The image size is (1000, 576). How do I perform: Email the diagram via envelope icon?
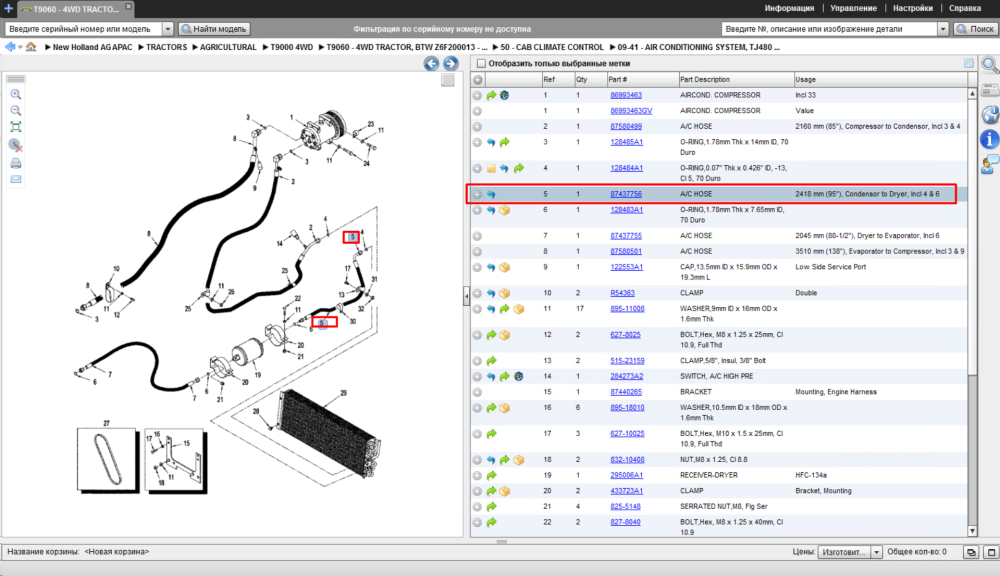[x=16, y=179]
